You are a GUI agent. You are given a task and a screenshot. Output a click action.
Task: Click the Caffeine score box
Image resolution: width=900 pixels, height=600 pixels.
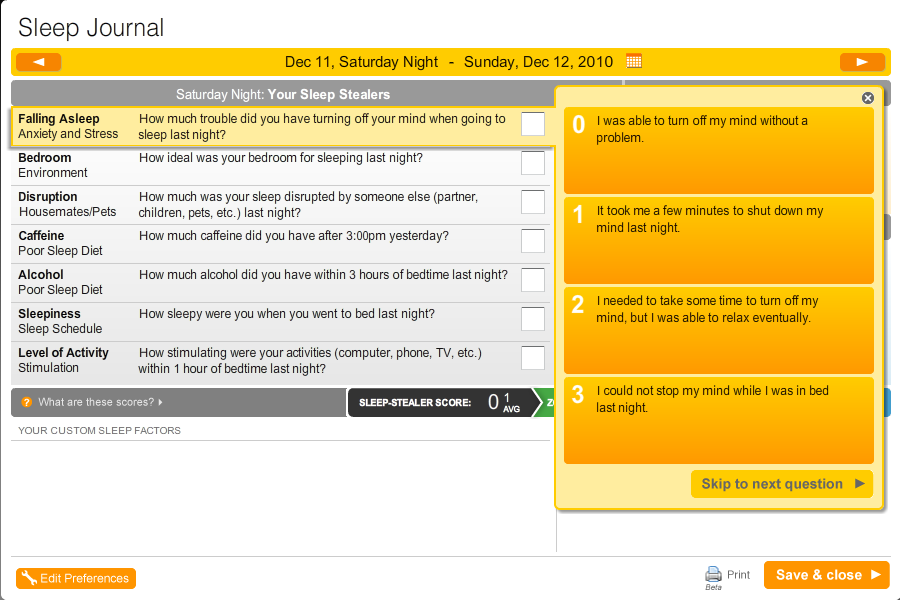(x=533, y=241)
